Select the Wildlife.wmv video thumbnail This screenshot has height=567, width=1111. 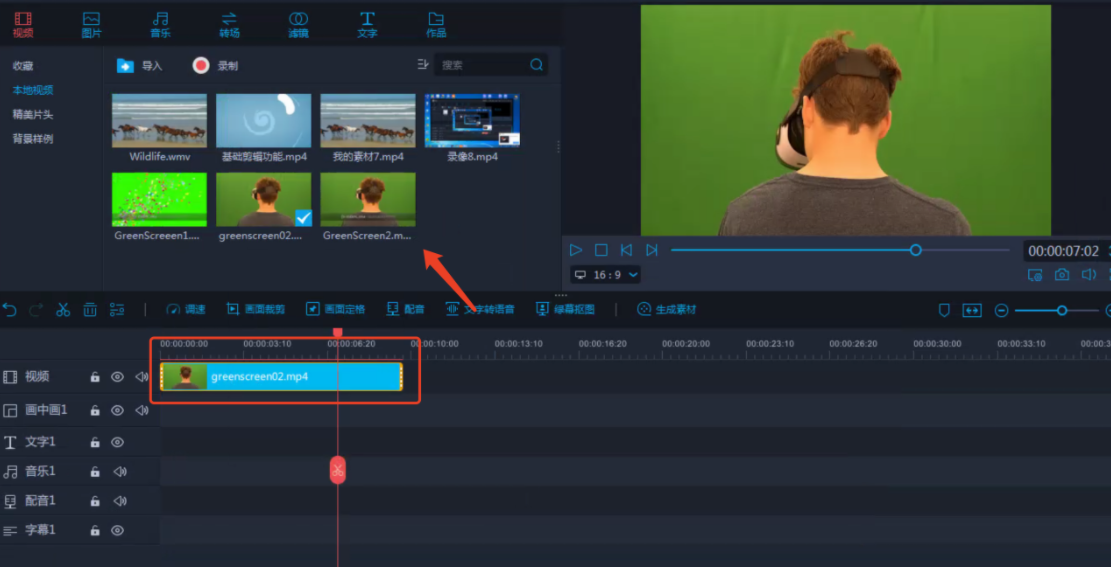click(x=159, y=121)
